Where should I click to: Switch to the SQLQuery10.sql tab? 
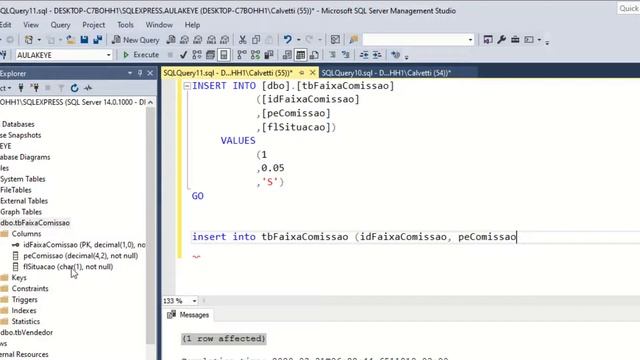(386, 73)
